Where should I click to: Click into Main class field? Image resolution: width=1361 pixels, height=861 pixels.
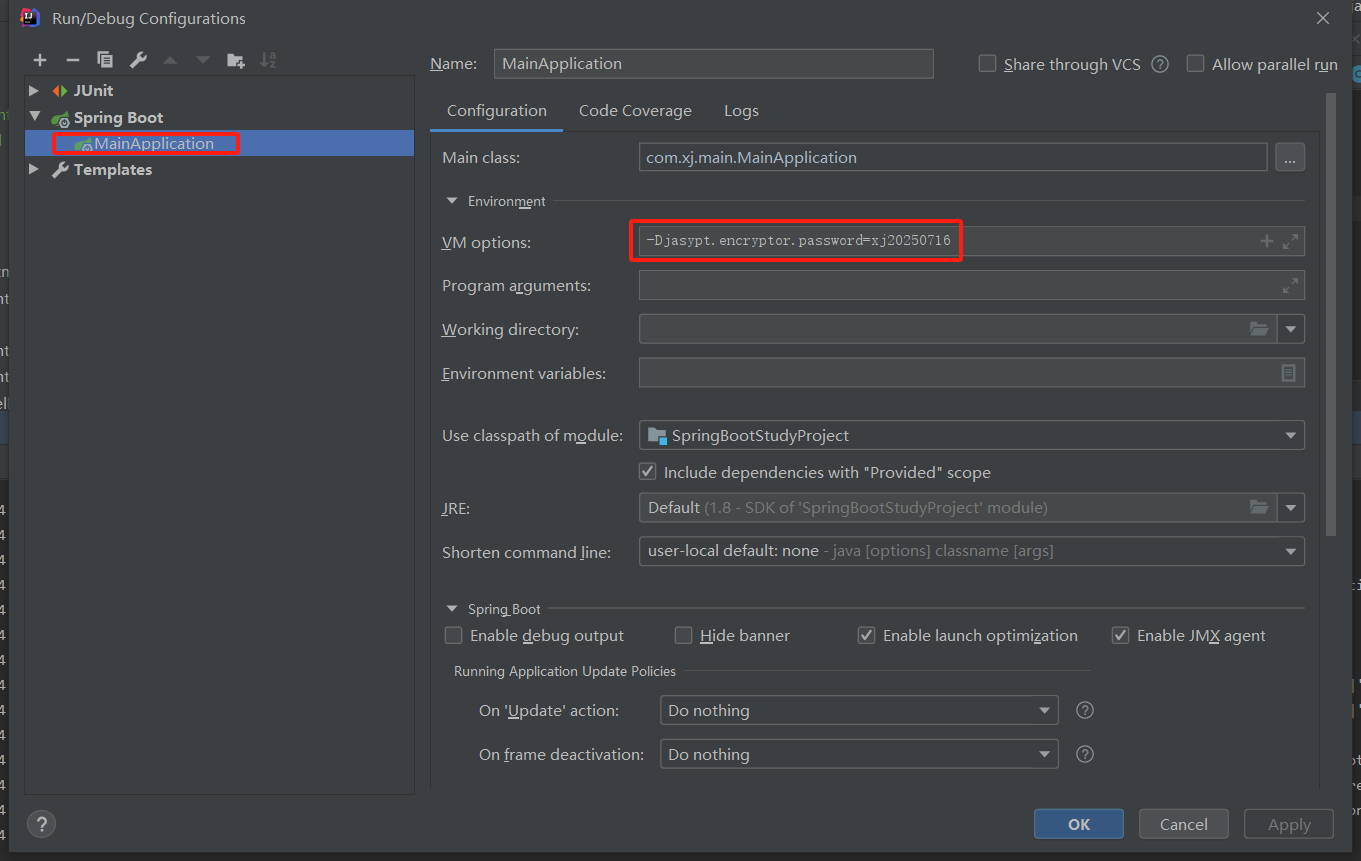pos(953,157)
